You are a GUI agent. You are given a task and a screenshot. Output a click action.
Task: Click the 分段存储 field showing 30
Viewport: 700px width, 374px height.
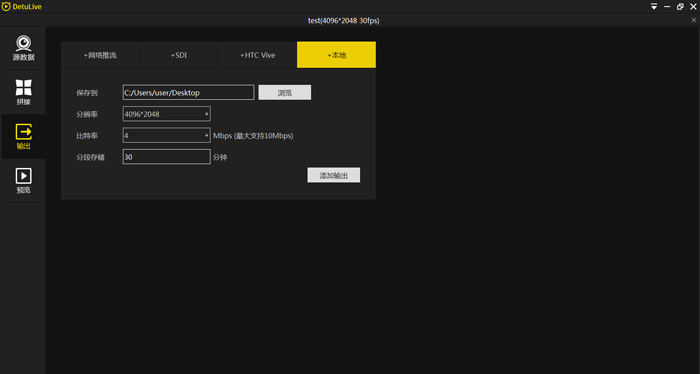[x=167, y=157]
